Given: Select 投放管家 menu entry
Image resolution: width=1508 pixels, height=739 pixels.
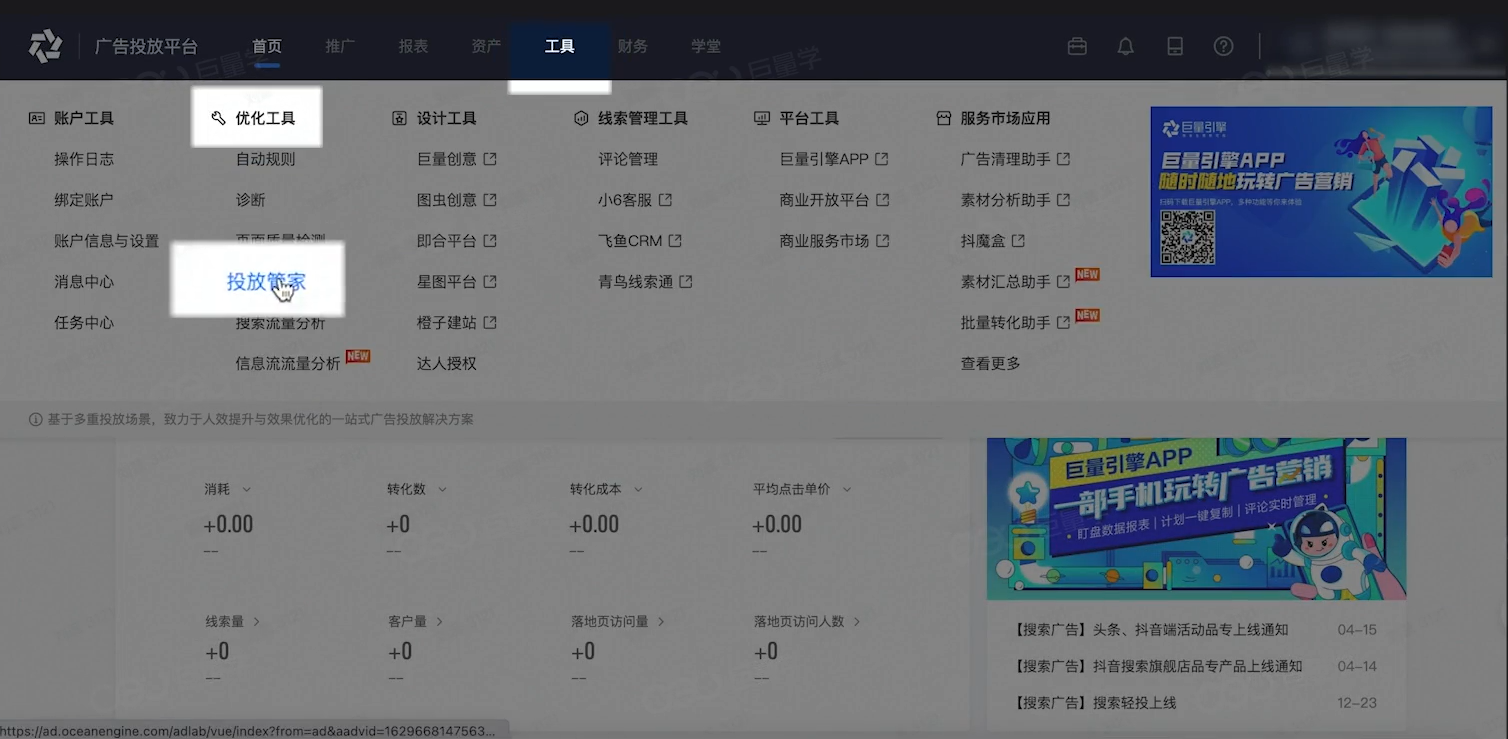Looking at the screenshot, I should pos(266,282).
